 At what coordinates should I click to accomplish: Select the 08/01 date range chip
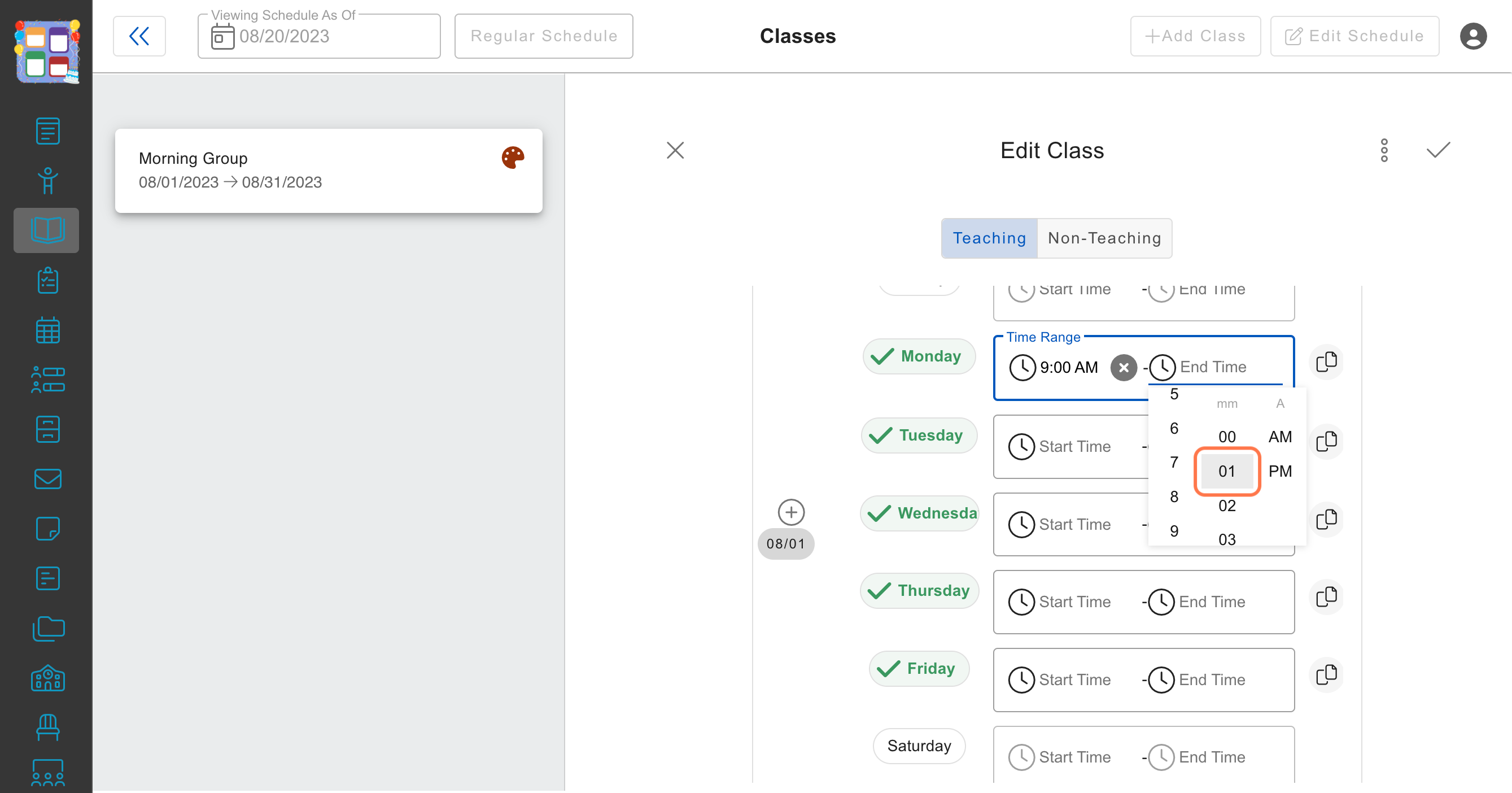[x=785, y=544]
